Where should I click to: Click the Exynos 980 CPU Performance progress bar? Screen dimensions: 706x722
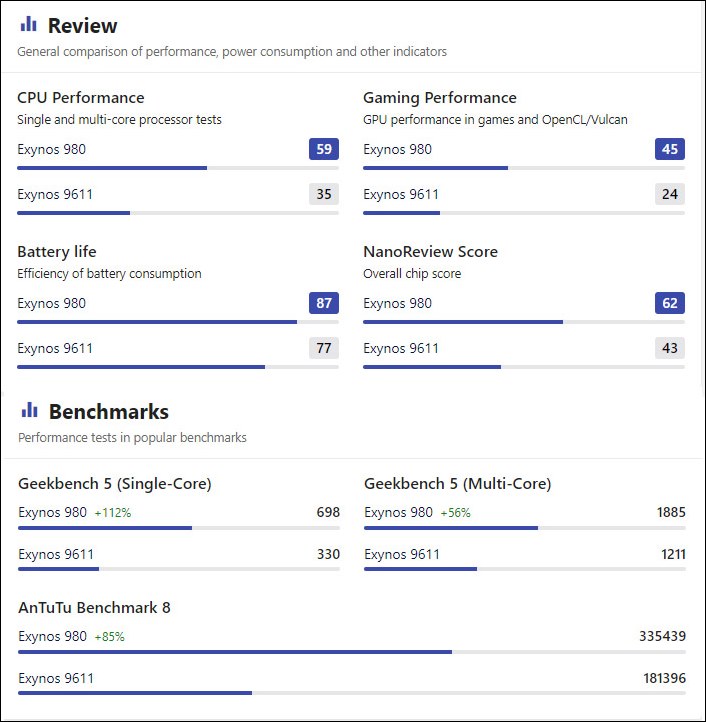pos(178,168)
